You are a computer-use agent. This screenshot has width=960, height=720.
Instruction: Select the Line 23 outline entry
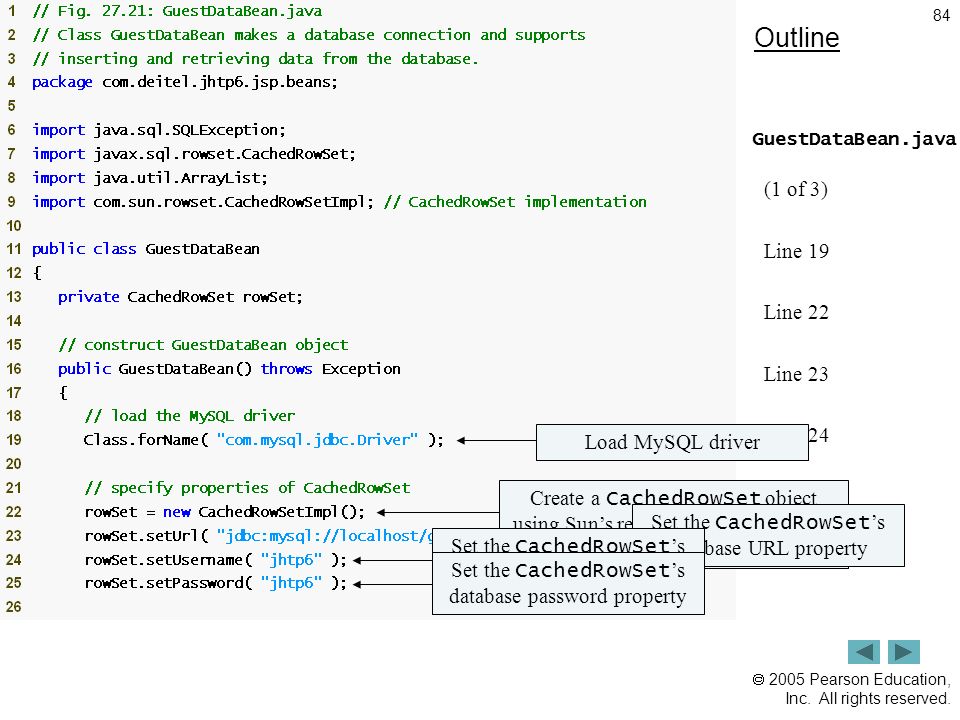point(796,374)
